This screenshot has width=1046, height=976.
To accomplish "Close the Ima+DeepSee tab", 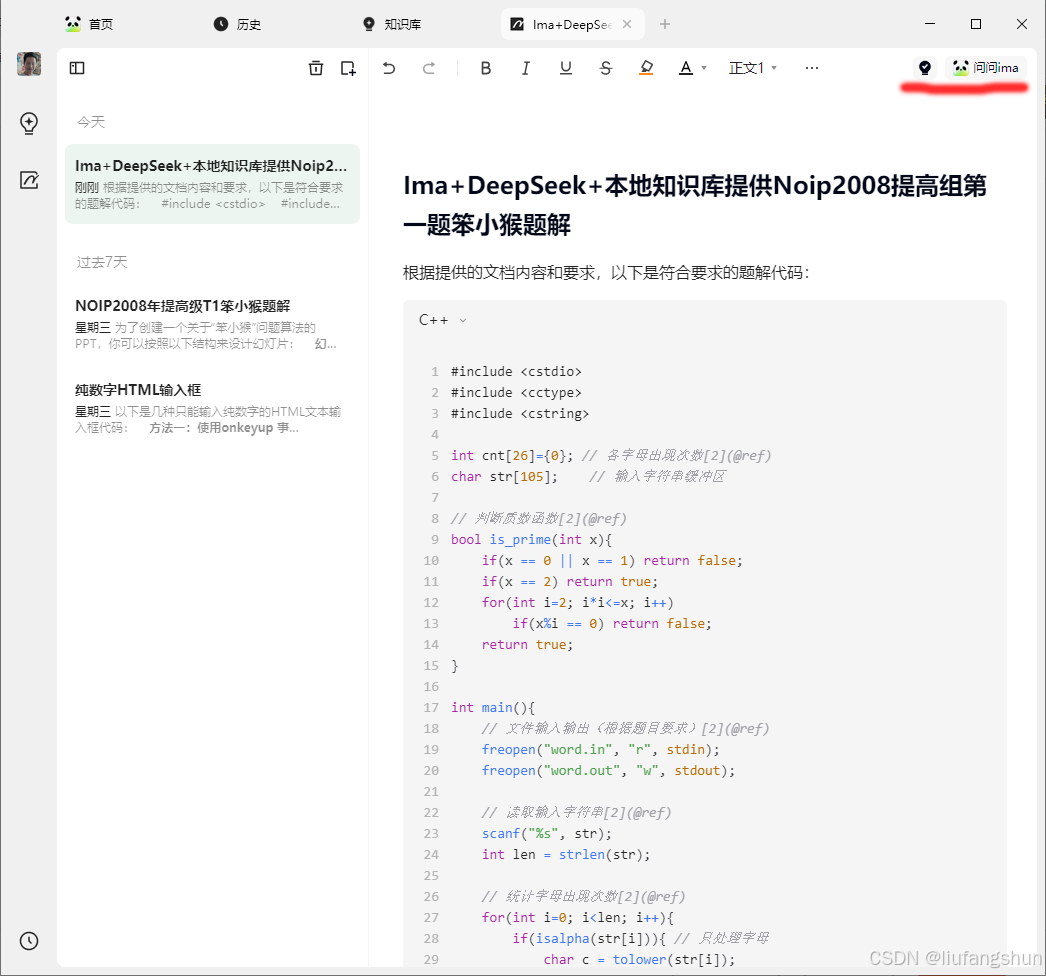I will click(626, 25).
